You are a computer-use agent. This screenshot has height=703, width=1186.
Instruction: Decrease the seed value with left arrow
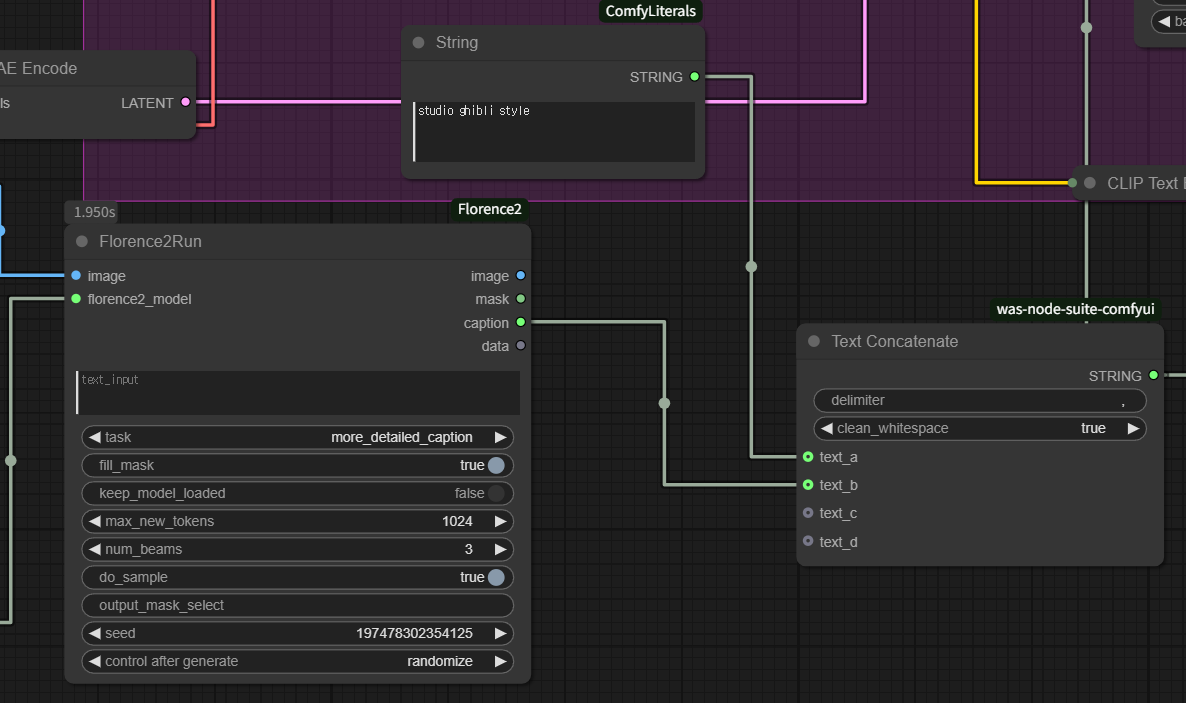coord(95,633)
